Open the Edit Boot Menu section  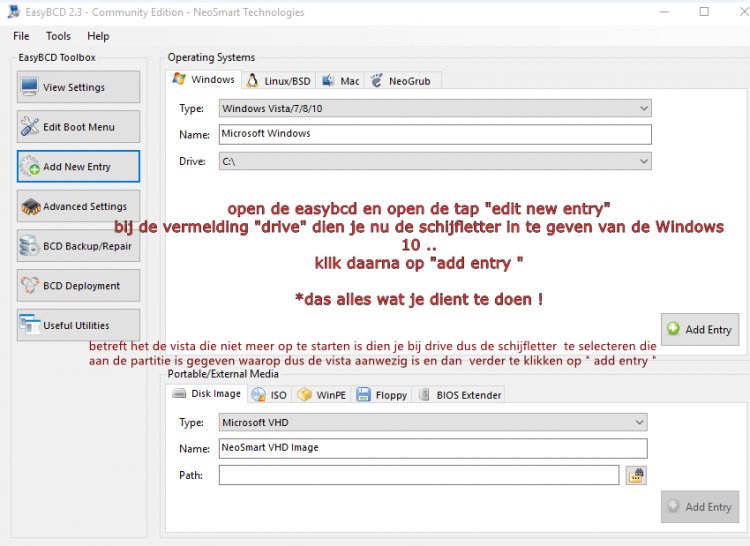pyautogui.click(x=78, y=127)
